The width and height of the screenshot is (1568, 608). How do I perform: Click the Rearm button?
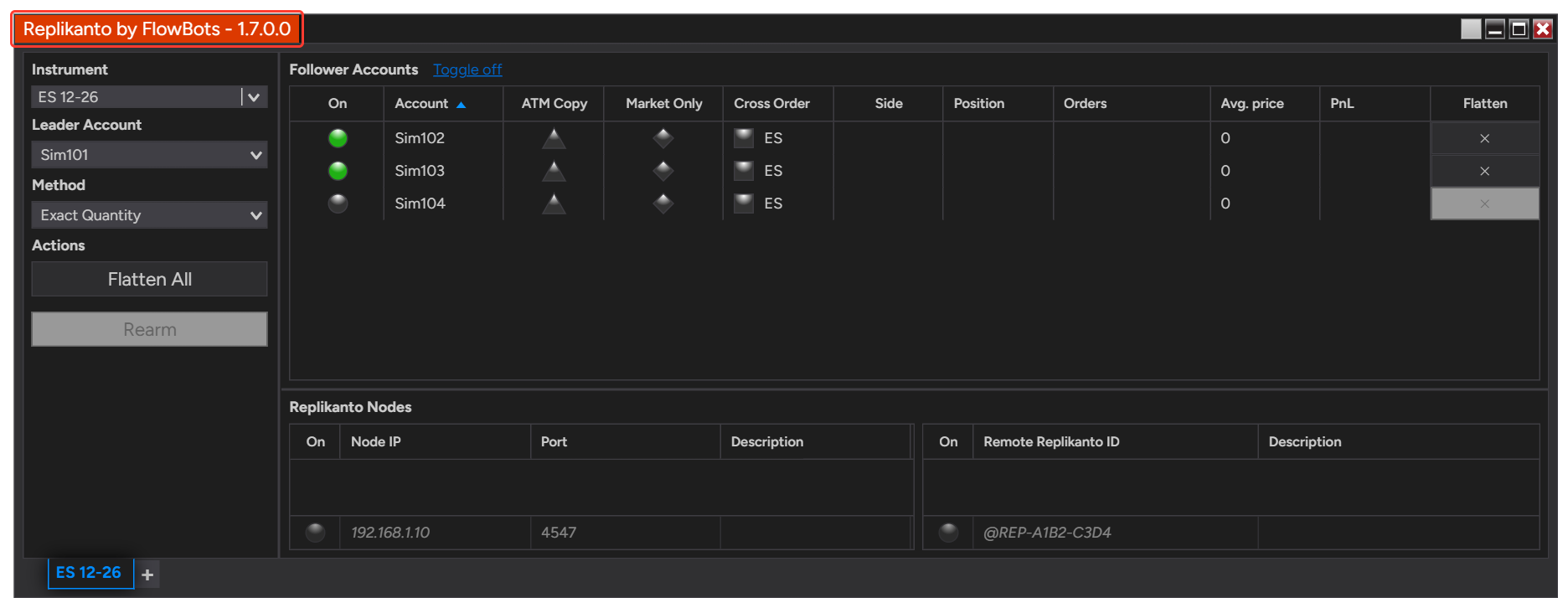(149, 329)
